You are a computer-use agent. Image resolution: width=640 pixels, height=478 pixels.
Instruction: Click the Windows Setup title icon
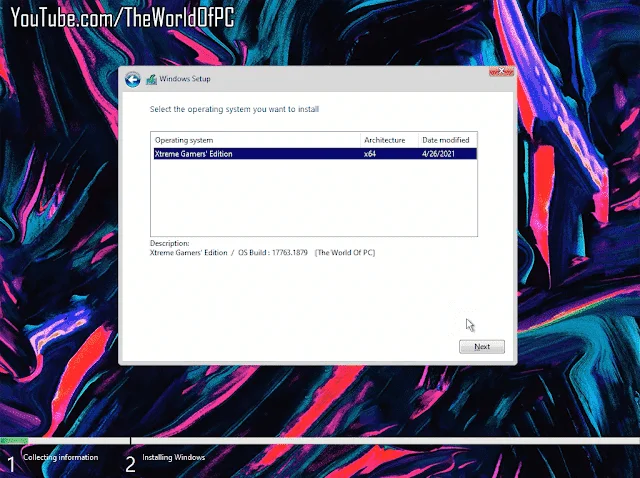[x=151, y=79]
